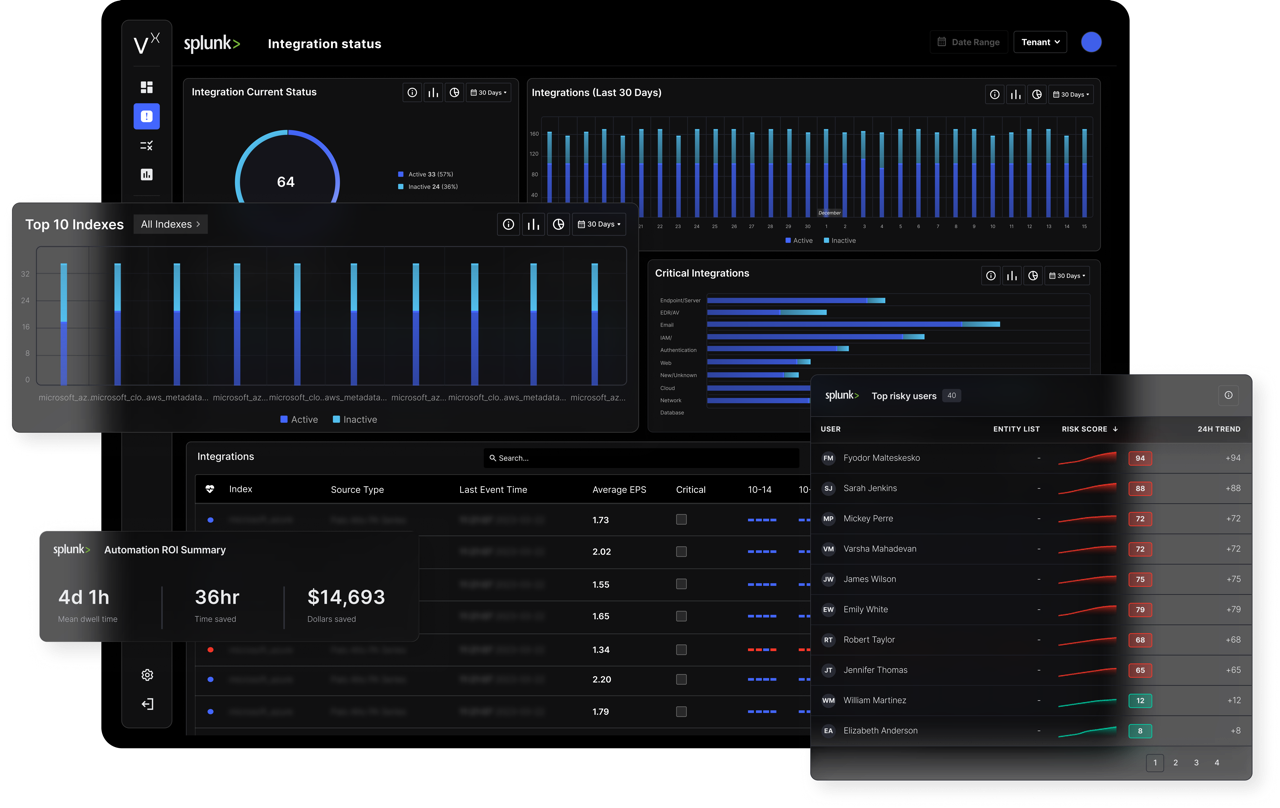Check Critical box for 1.79 EPS row
The width and height of the screenshot is (1280, 808).
(681, 712)
